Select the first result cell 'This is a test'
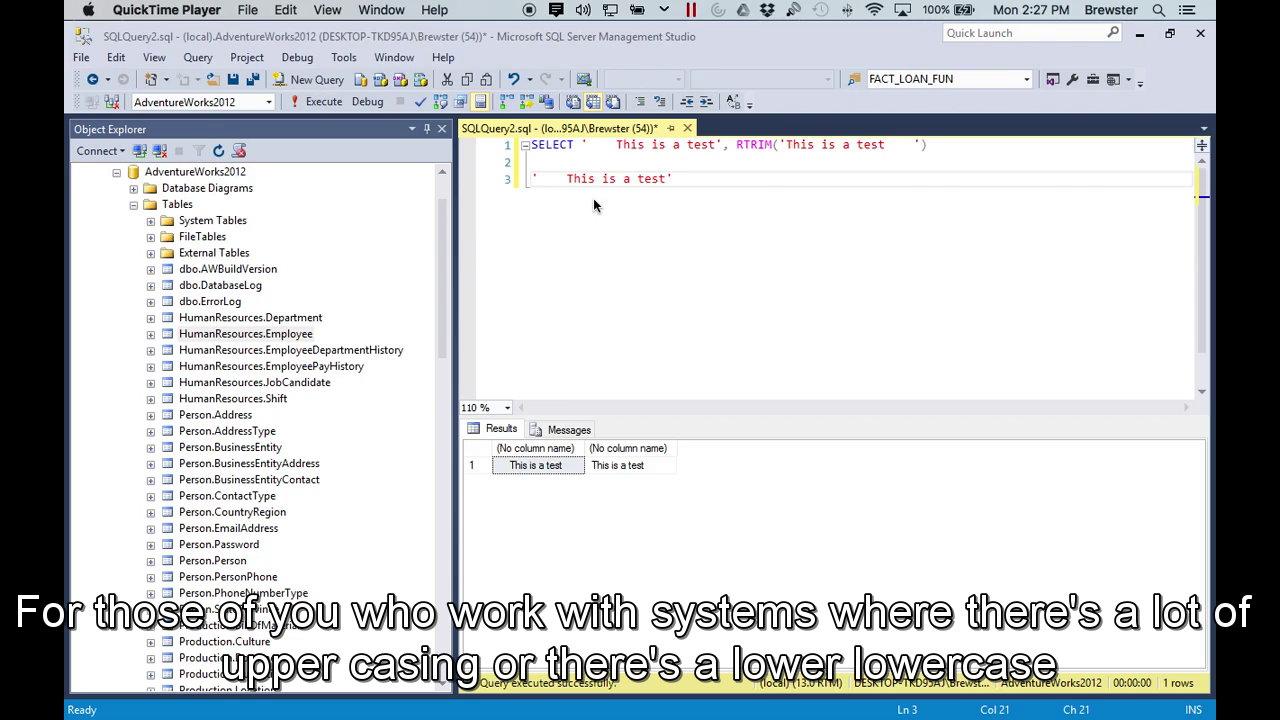The image size is (1280, 720). (538, 466)
